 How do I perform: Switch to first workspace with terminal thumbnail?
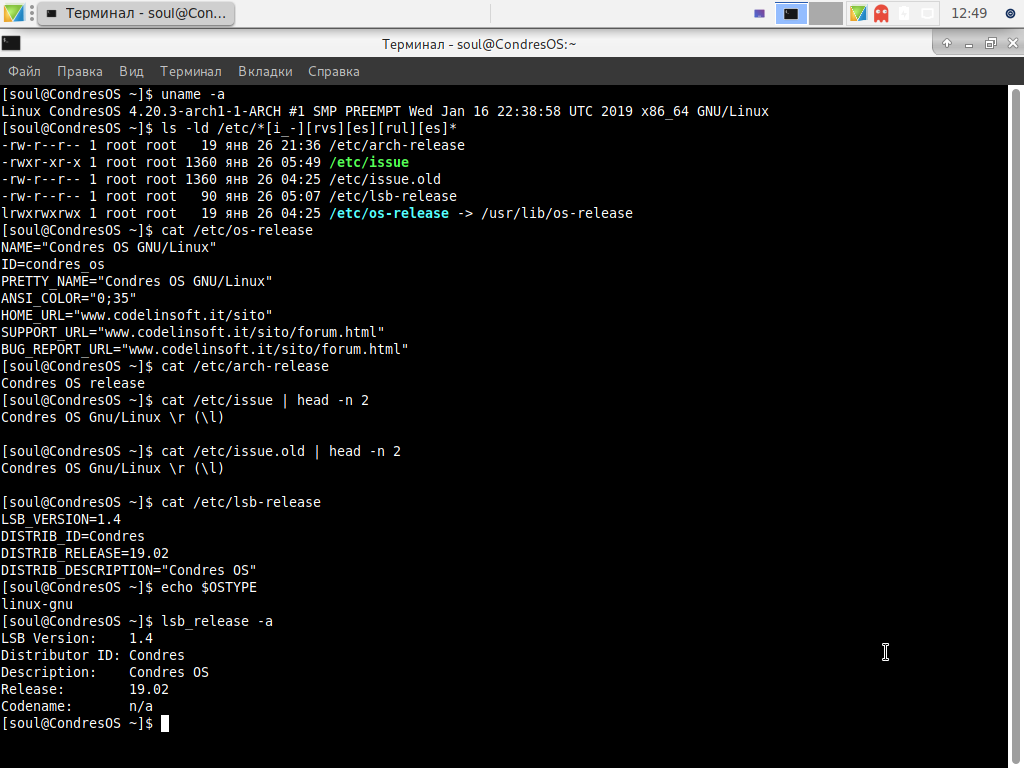[792, 13]
